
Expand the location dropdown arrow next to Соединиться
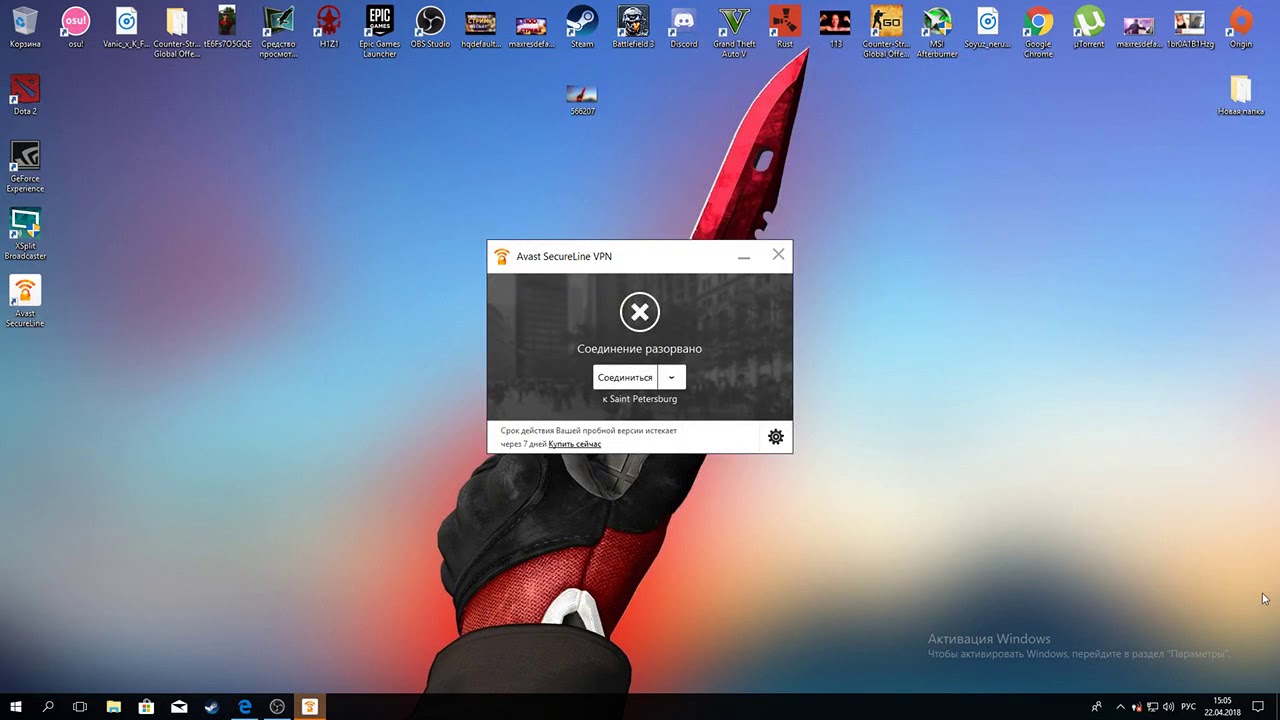point(672,377)
